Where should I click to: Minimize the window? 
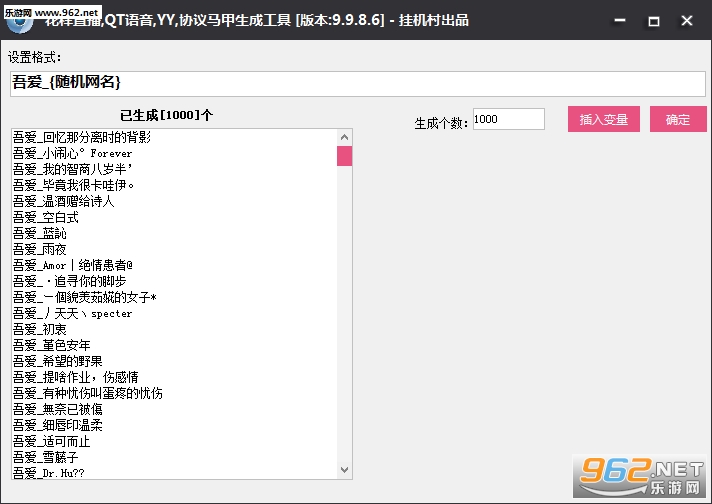click(620, 20)
